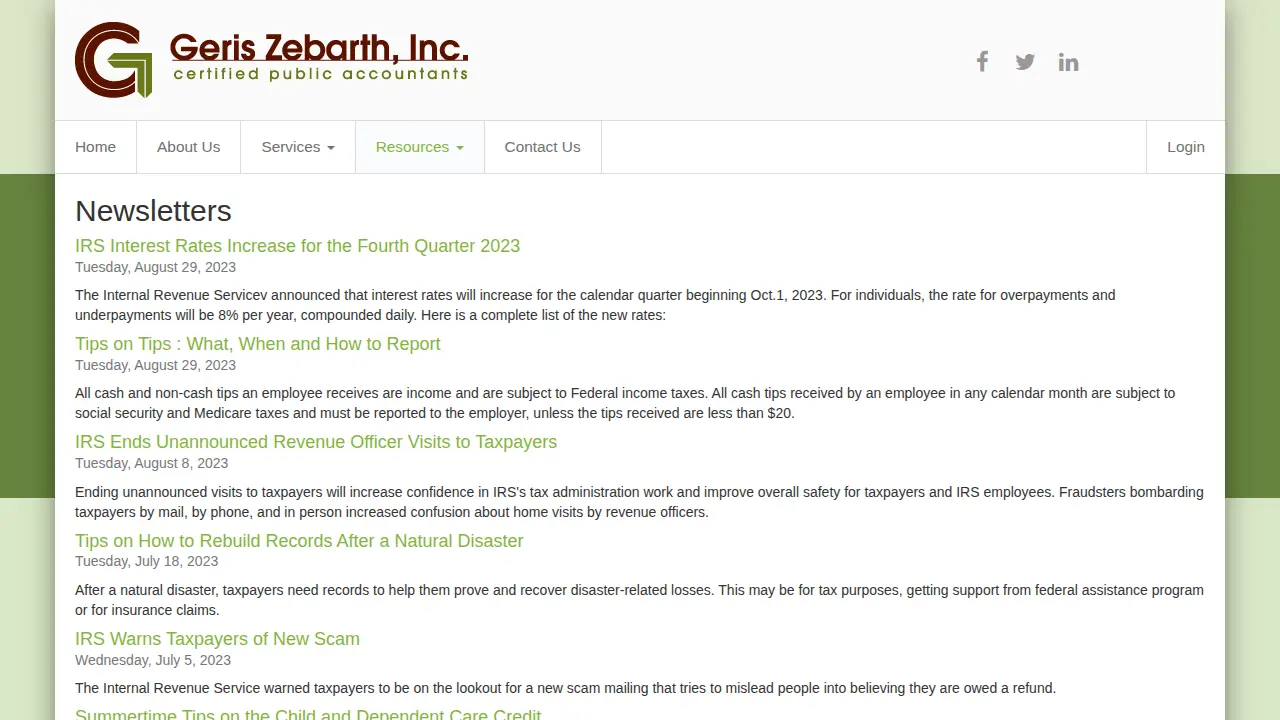Screen dimensions: 1280x720
Task: Click the Login link
Action: (1186, 147)
